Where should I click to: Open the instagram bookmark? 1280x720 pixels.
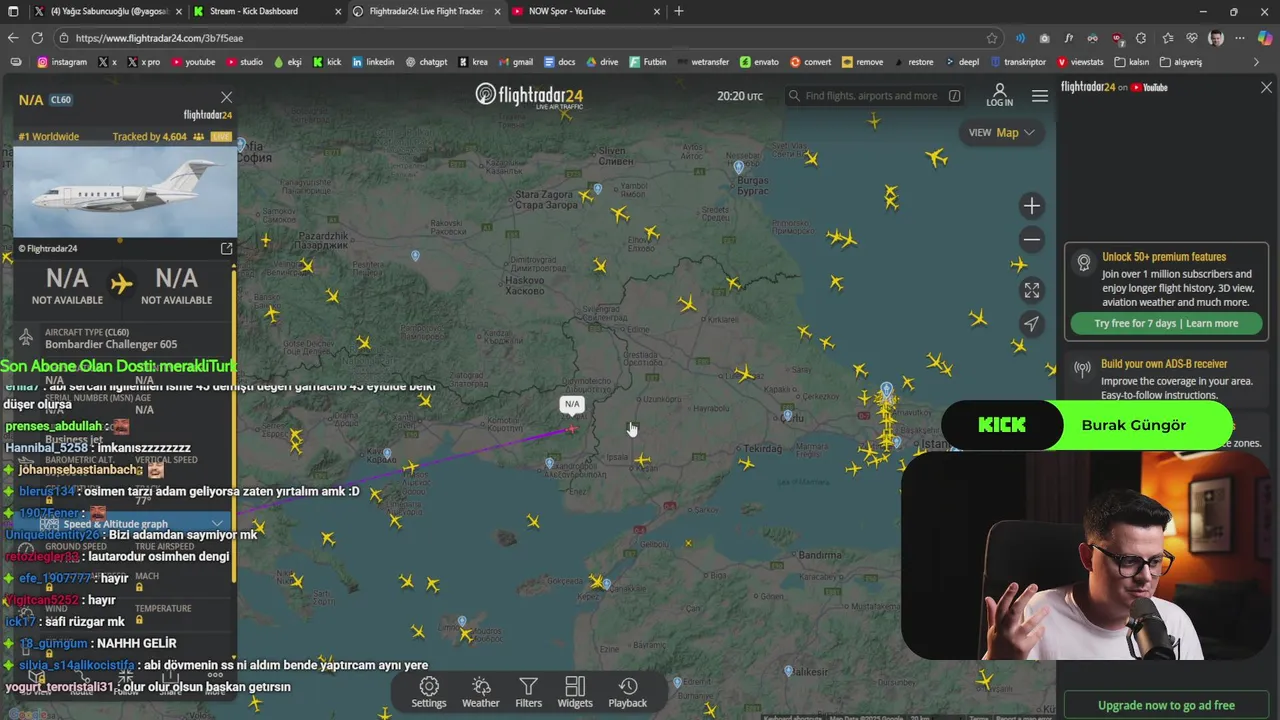pos(62,62)
